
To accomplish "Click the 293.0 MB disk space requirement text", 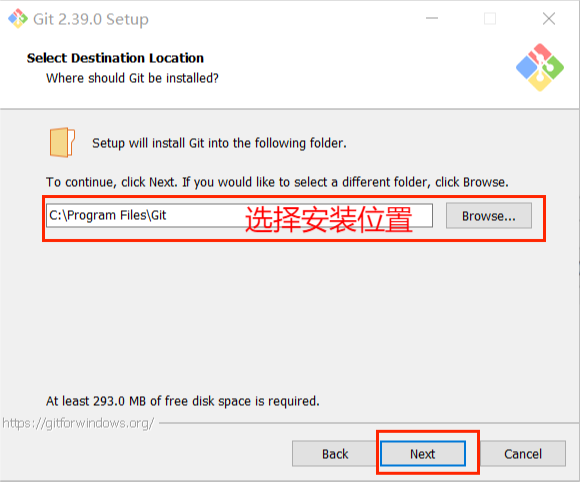I will click(x=183, y=401).
